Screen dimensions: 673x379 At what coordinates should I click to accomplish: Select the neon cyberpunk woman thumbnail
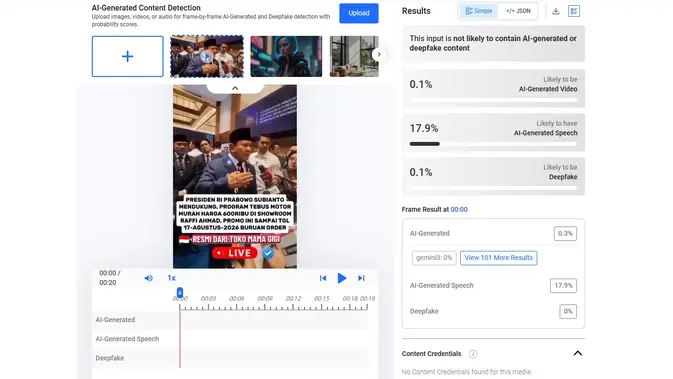click(x=286, y=56)
